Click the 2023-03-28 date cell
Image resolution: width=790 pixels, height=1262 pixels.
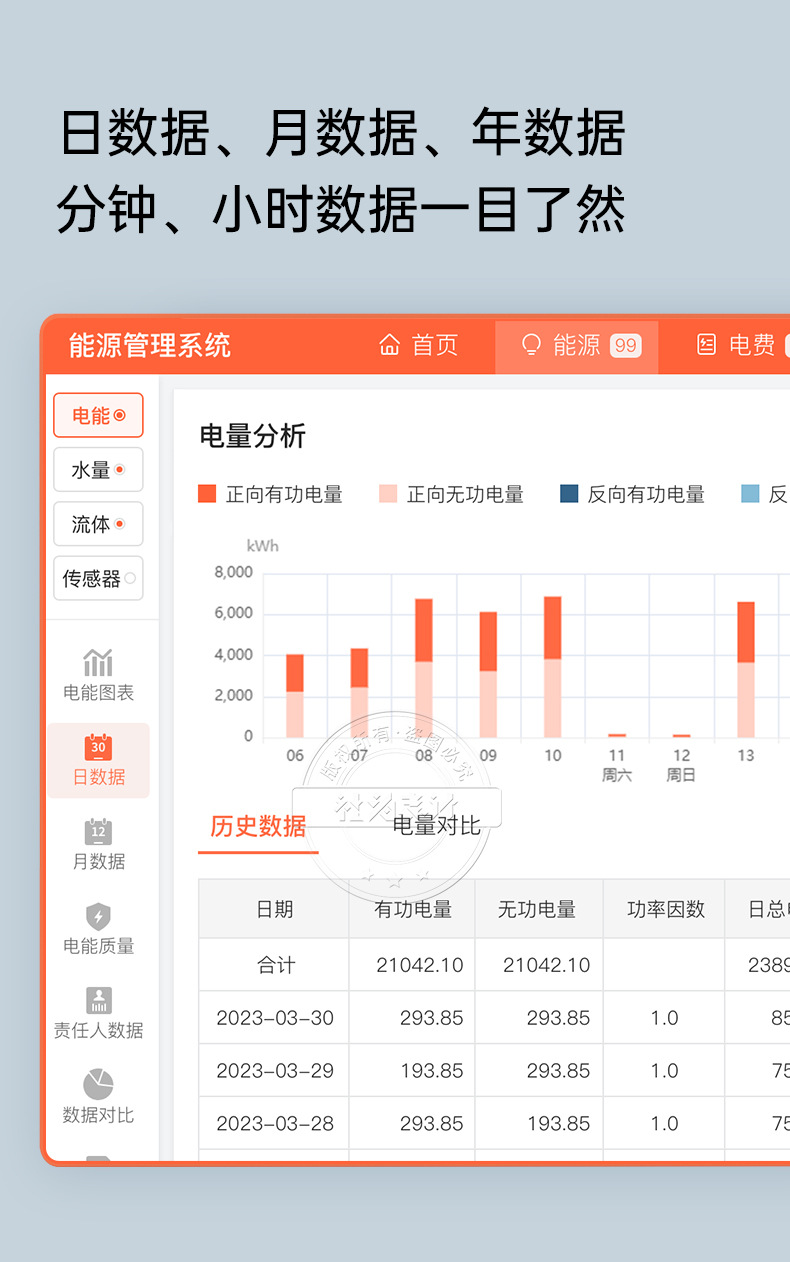coord(275,1124)
